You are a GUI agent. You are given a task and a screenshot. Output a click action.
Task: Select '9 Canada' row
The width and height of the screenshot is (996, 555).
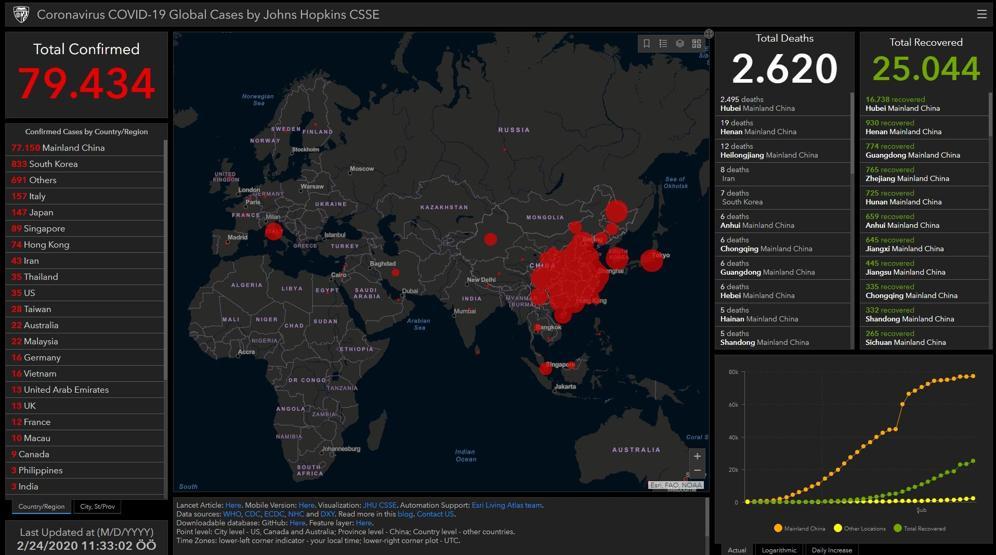coord(85,454)
